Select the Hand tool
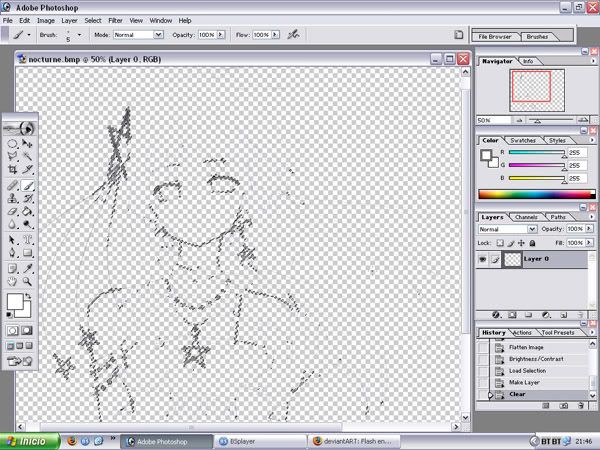 pyautogui.click(x=12, y=282)
